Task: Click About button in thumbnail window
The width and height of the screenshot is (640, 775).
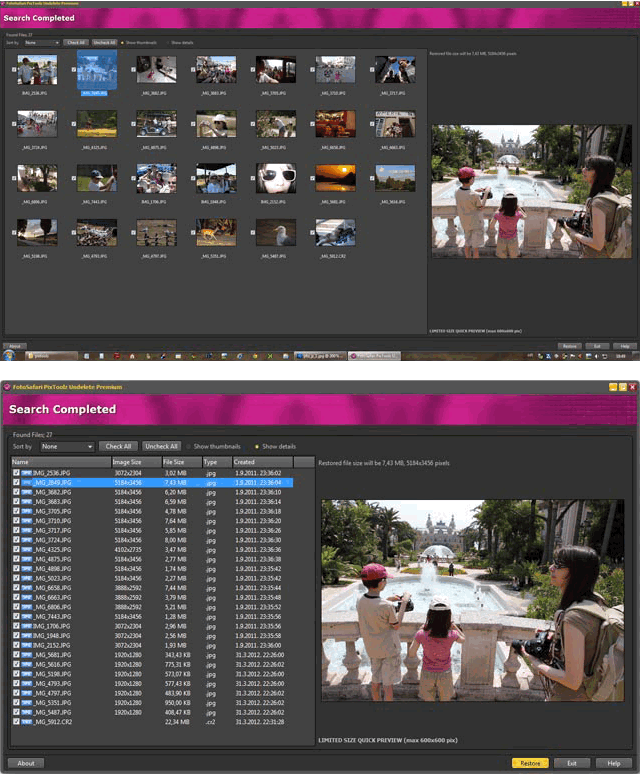Action: (15, 346)
